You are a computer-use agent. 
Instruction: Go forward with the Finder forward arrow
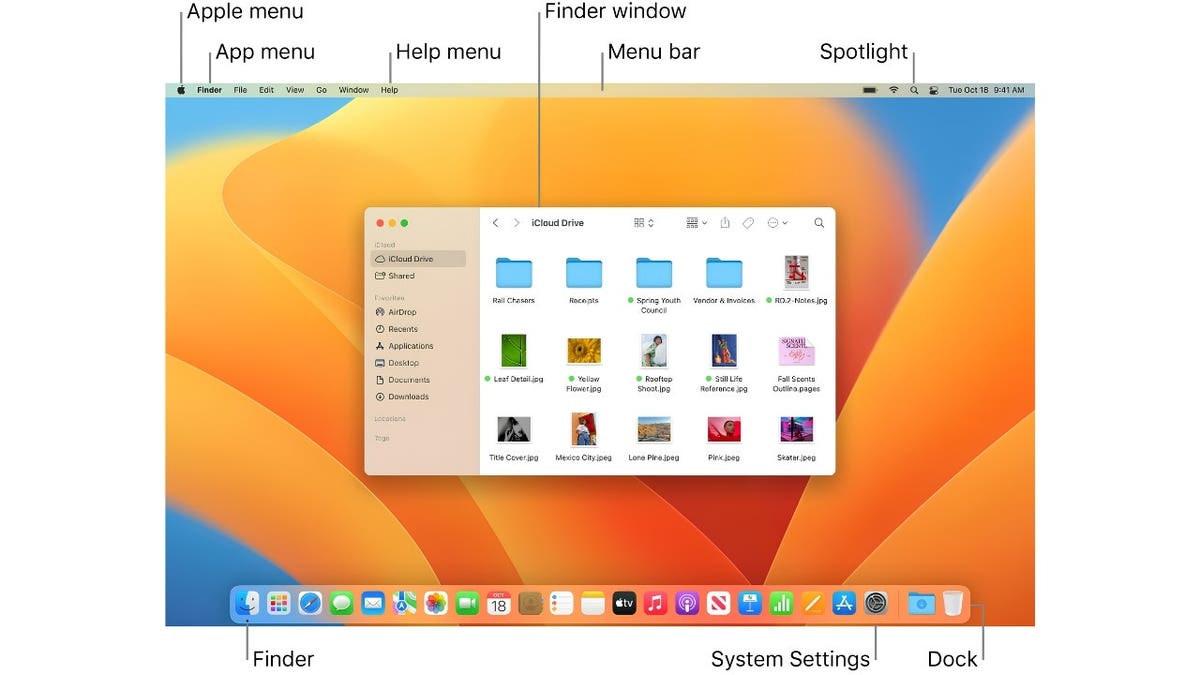516,223
